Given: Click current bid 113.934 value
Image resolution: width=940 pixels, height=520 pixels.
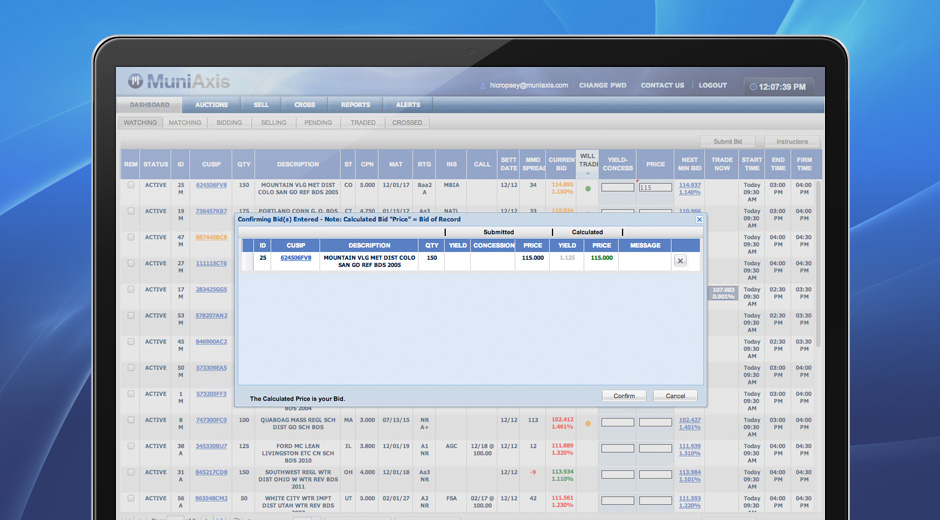Looking at the screenshot, I should point(562,473).
